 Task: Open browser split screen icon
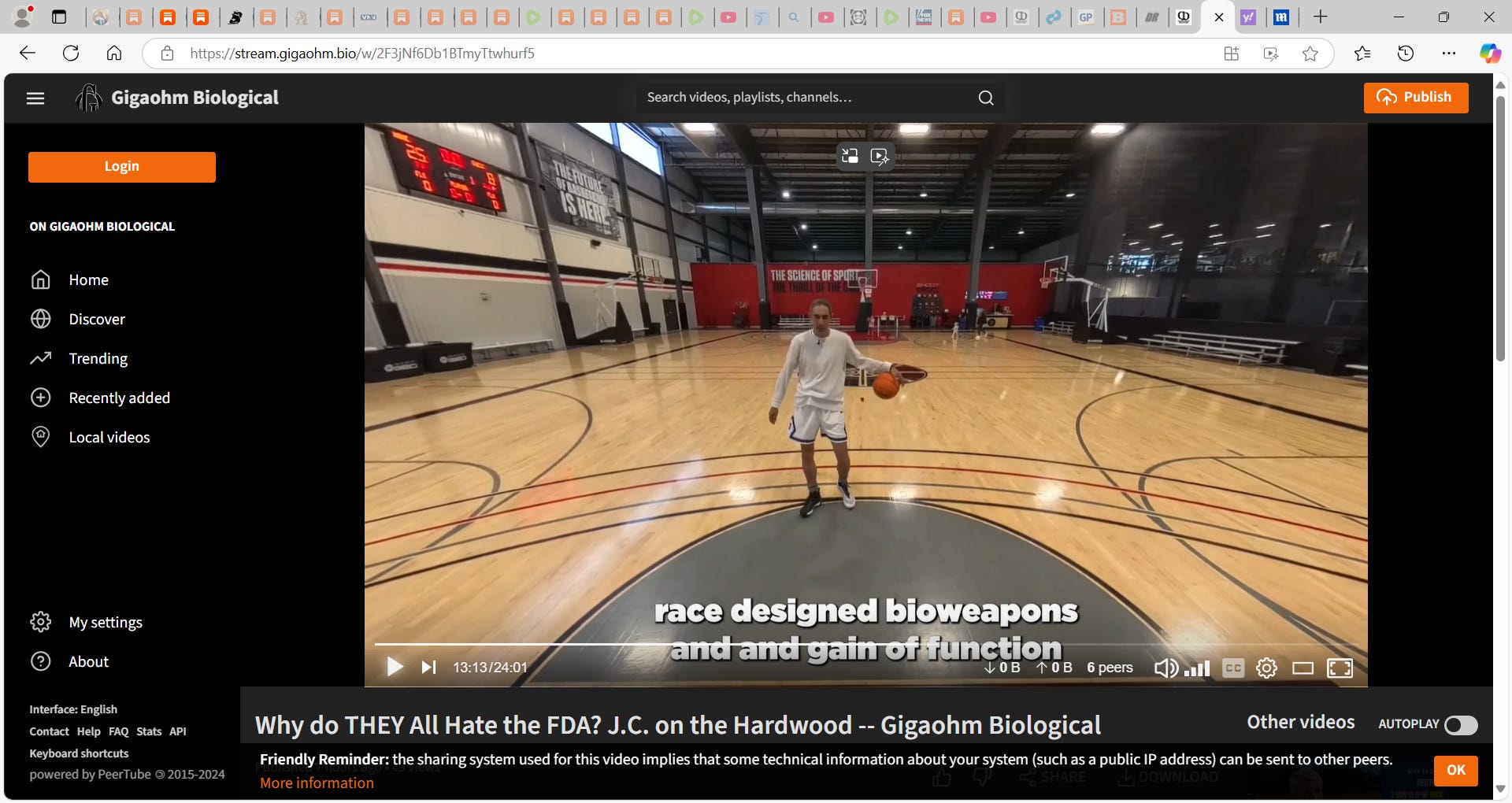[x=1232, y=54]
